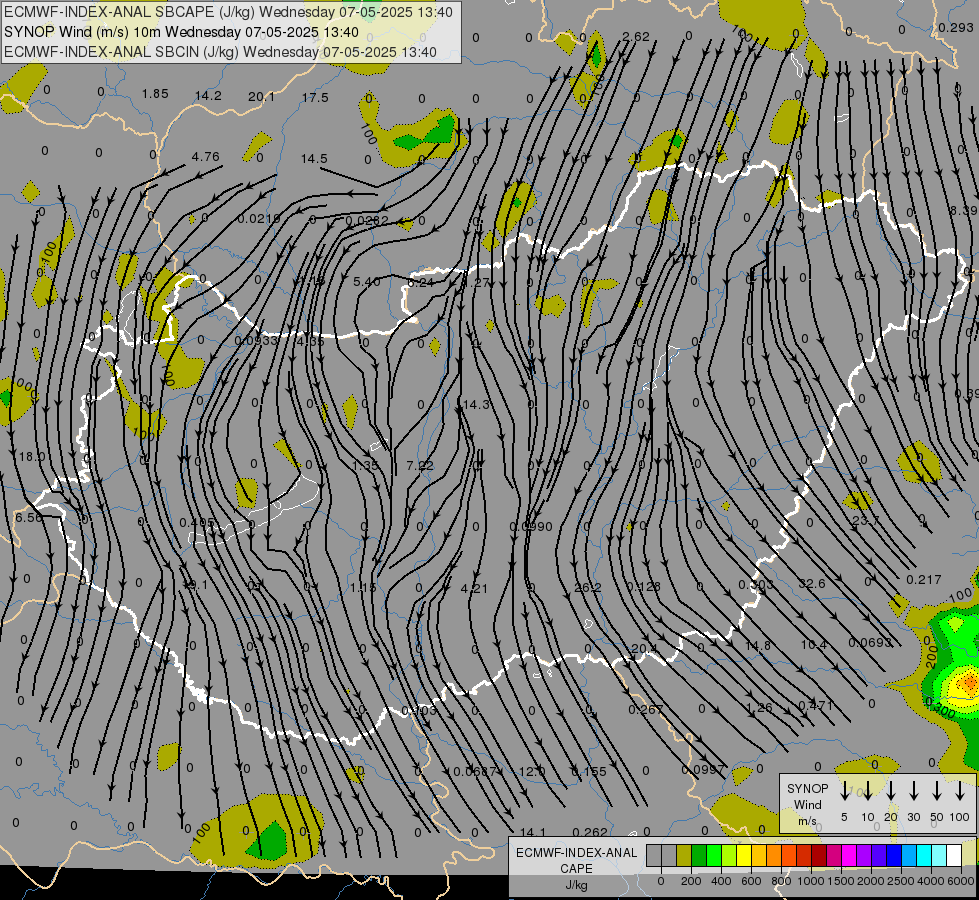
Task: Click the map value '0.0933'
Action: [x=256, y=340]
